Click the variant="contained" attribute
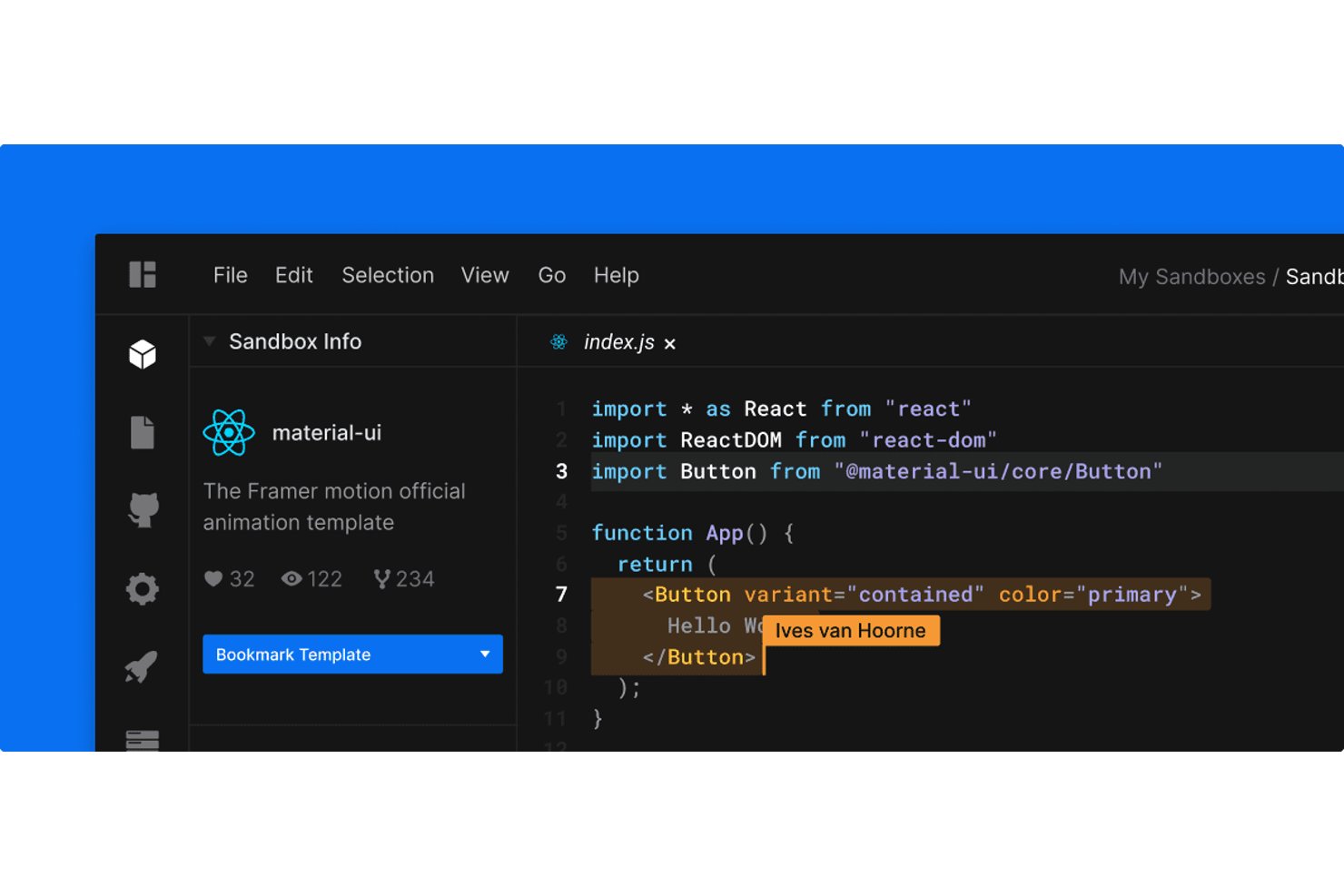Screen dimensions: 1344x896 coord(864,595)
